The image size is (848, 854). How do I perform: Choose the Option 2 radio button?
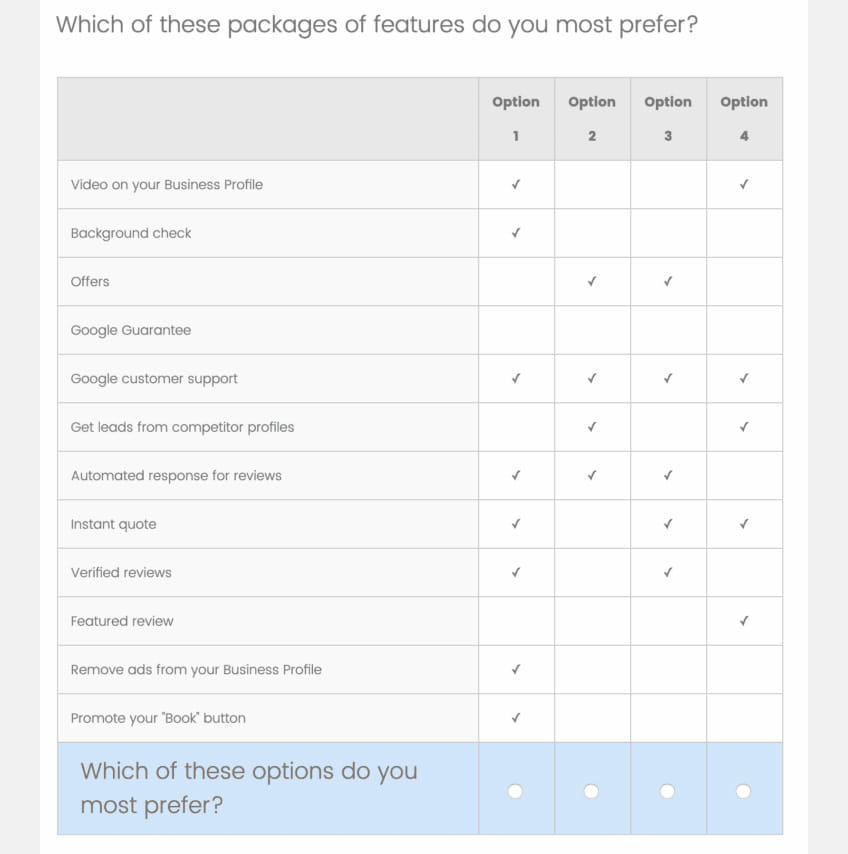591,791
